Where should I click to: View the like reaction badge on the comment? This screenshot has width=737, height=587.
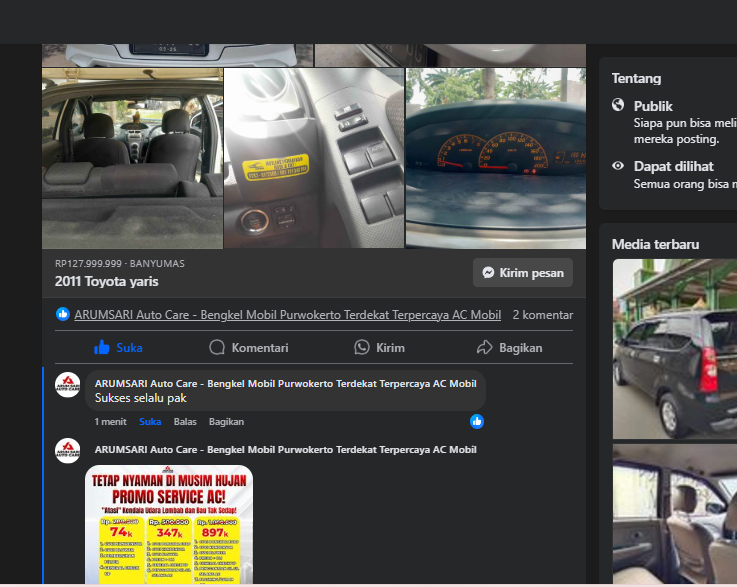pyautogui.click(x=477, y=422)
